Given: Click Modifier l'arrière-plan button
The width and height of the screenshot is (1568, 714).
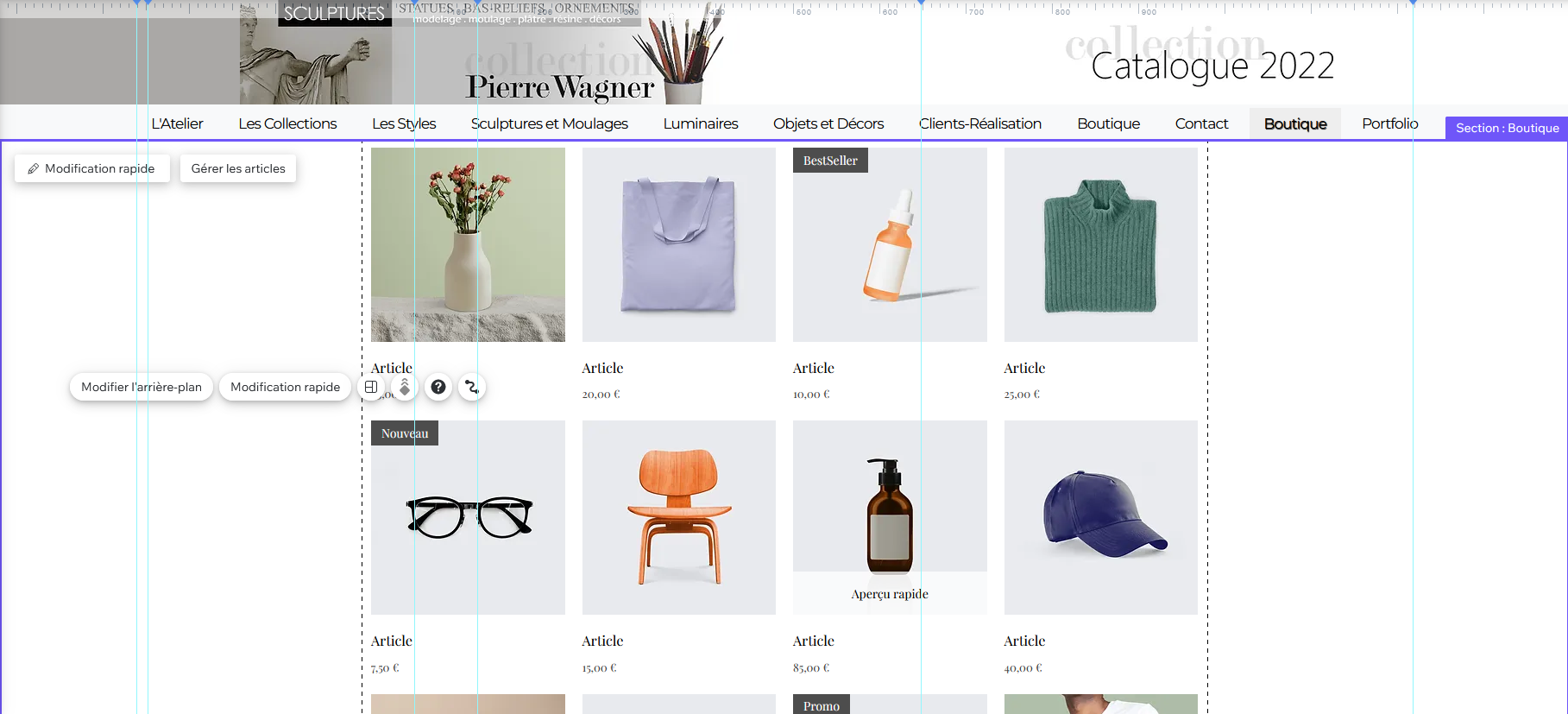Looking at the screenshot, I should [x=142, y=387].
